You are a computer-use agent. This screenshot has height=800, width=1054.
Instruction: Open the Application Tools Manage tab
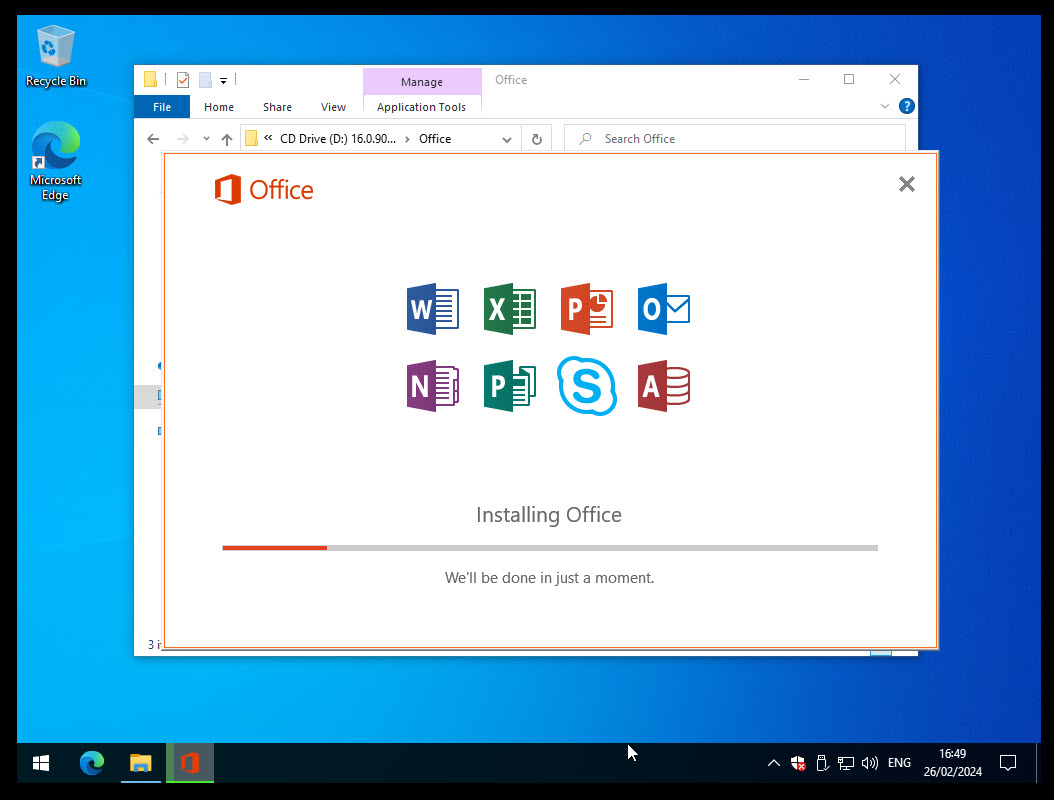click(421, 80)
